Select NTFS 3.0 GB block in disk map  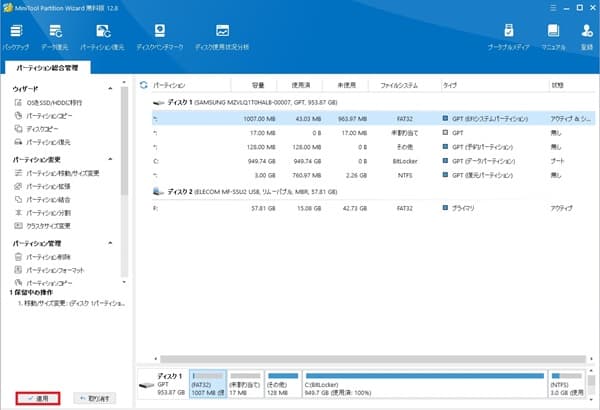click(x=567, y=384)
